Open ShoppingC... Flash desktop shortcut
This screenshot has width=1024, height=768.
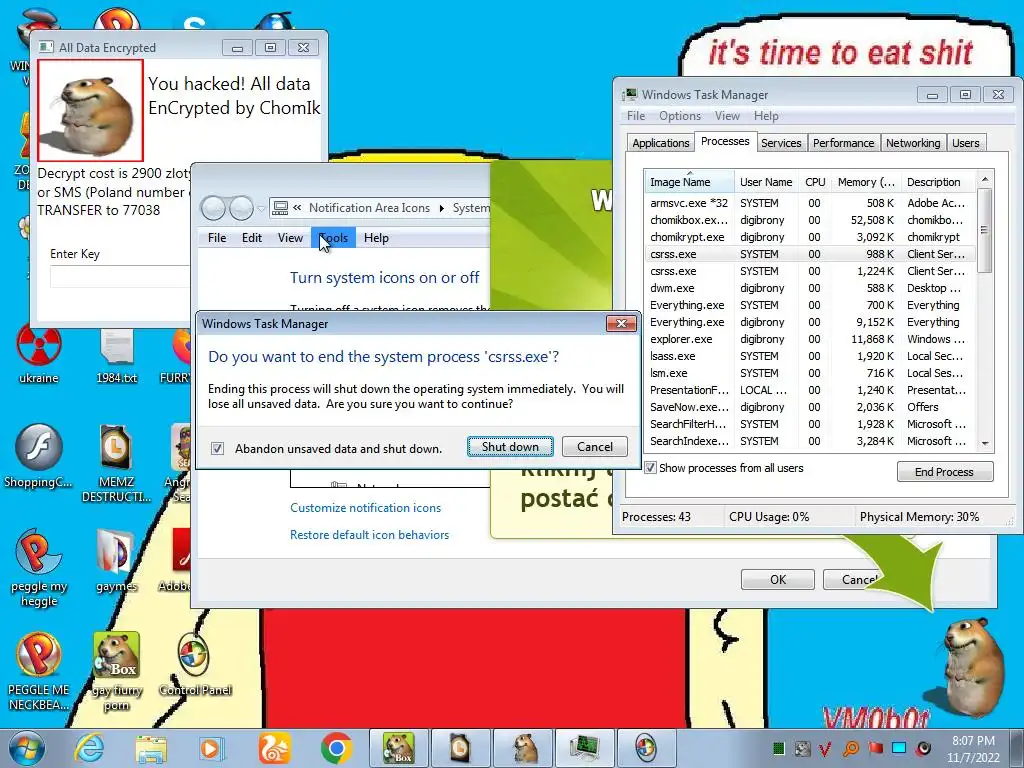(39, 456)
